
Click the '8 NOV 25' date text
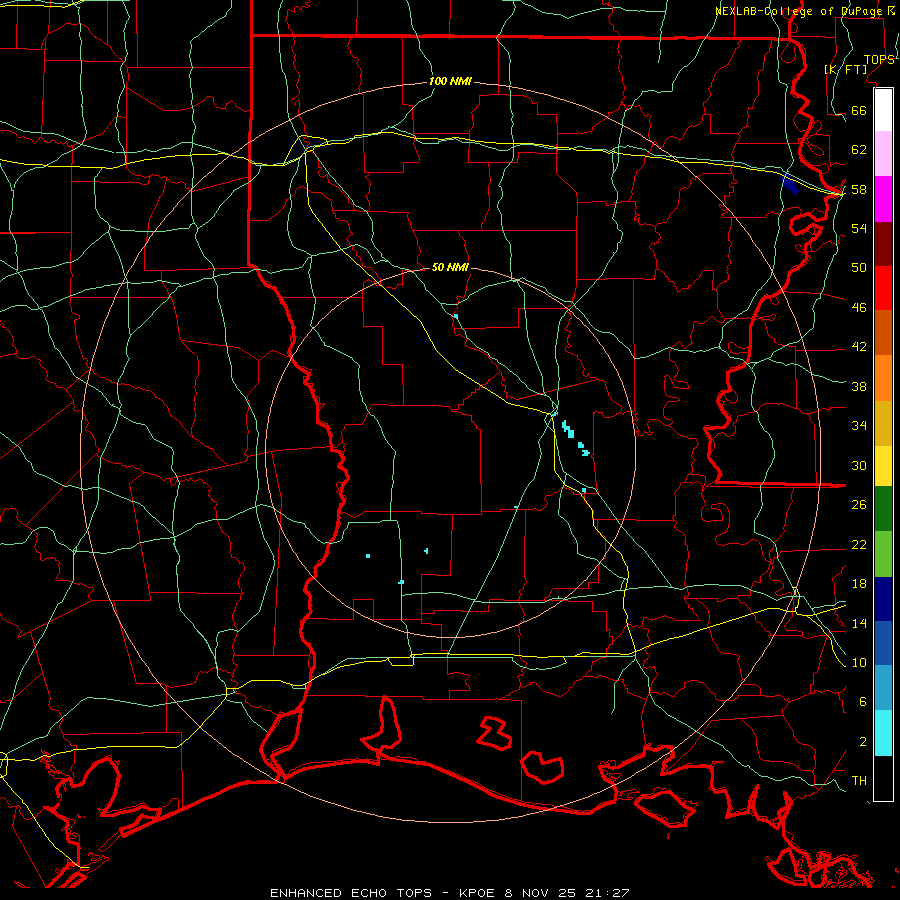542,893
